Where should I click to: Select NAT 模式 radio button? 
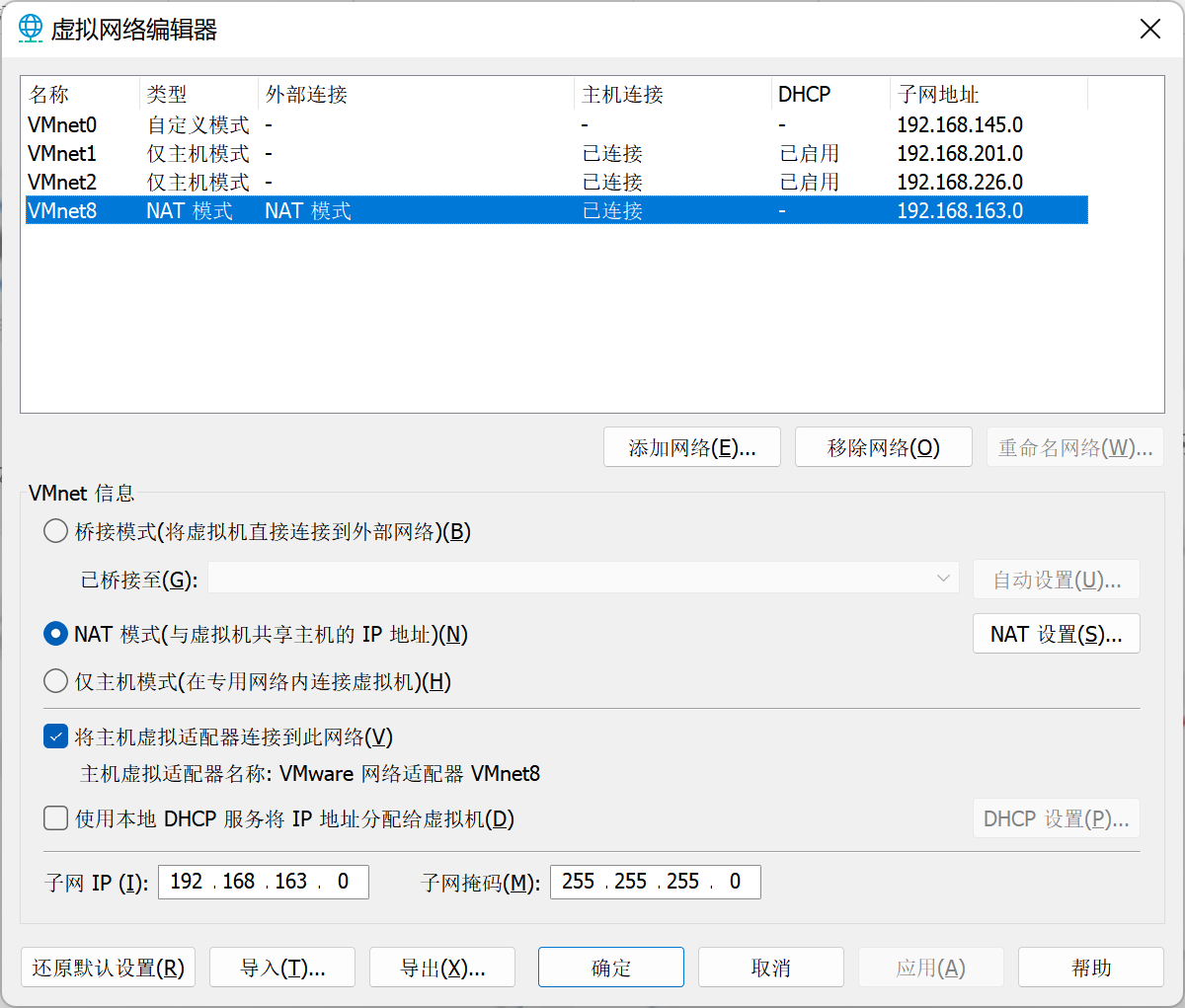tap(56, 634)
